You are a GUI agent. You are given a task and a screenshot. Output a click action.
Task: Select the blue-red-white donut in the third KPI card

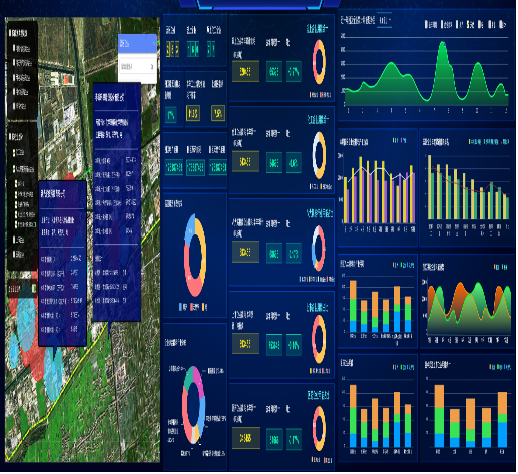pos(319,249)
